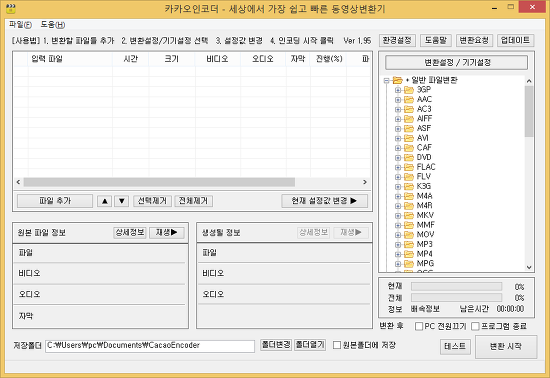The height and width of the screenshot is (378, 550).
Task: Move selected file down with ▼ button
Action: (121, 201)
